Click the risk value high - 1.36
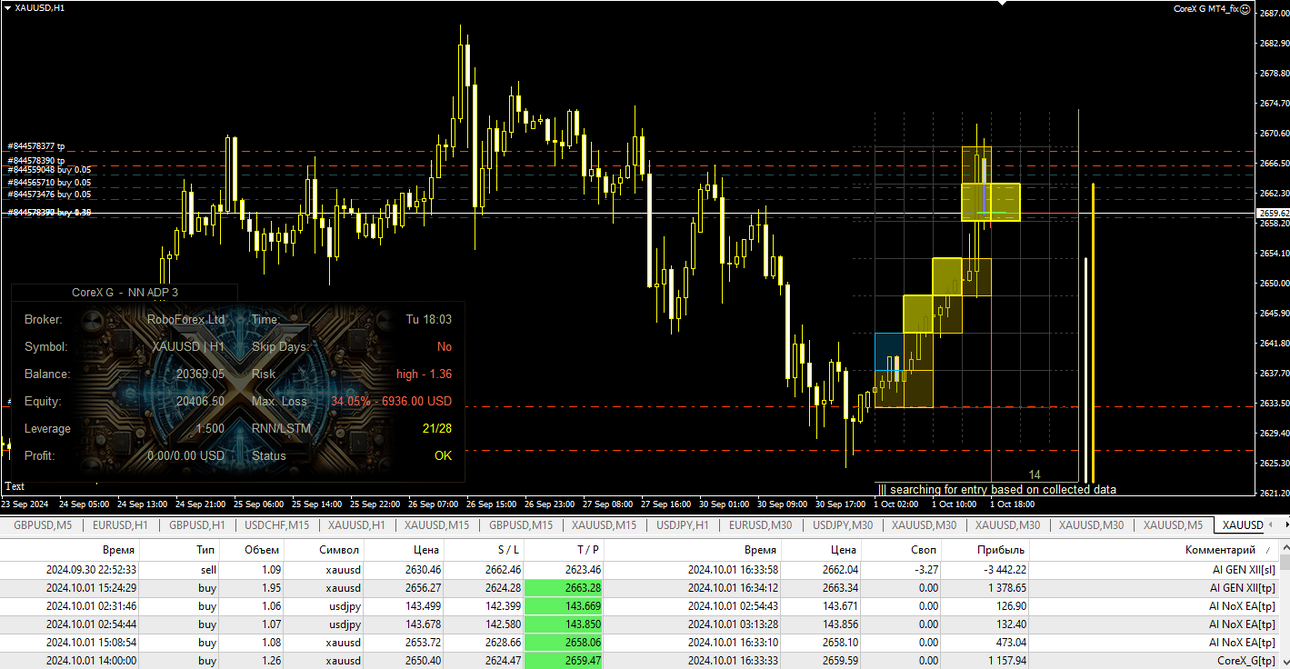The width and height of the screenshot is (1290, 669). [x=424, y=374]
